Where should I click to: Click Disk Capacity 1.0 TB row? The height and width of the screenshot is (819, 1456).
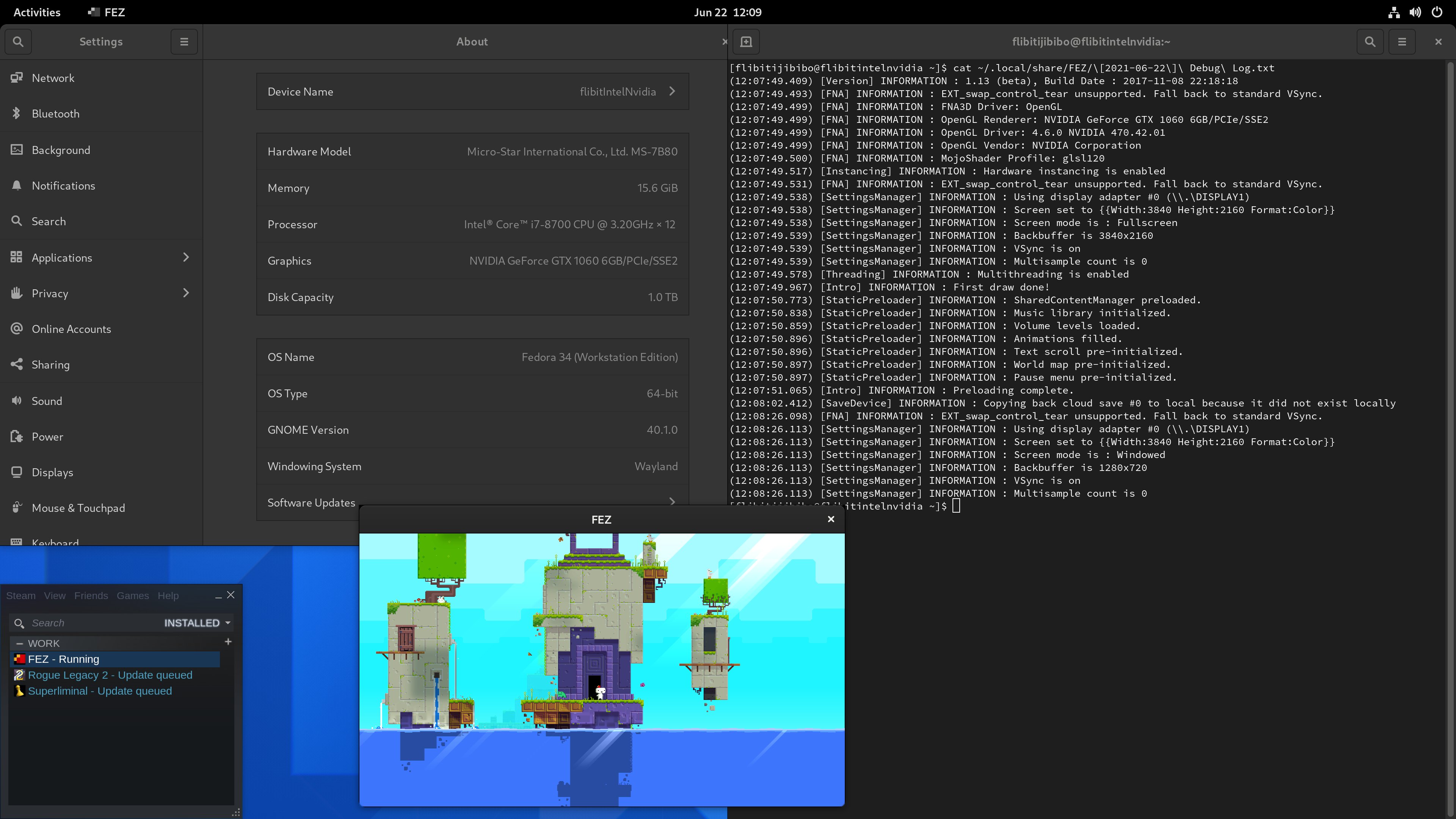coord(472,297)
